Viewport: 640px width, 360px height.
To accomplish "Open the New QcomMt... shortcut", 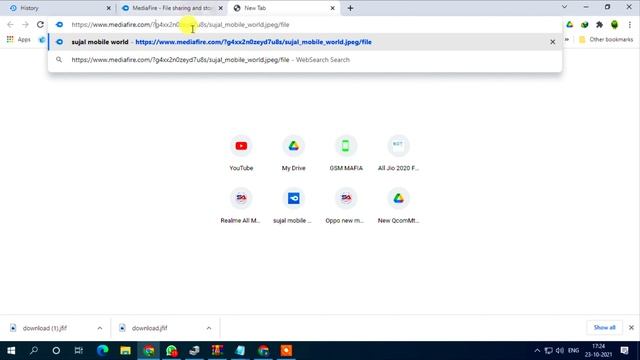I will (398, 206).
